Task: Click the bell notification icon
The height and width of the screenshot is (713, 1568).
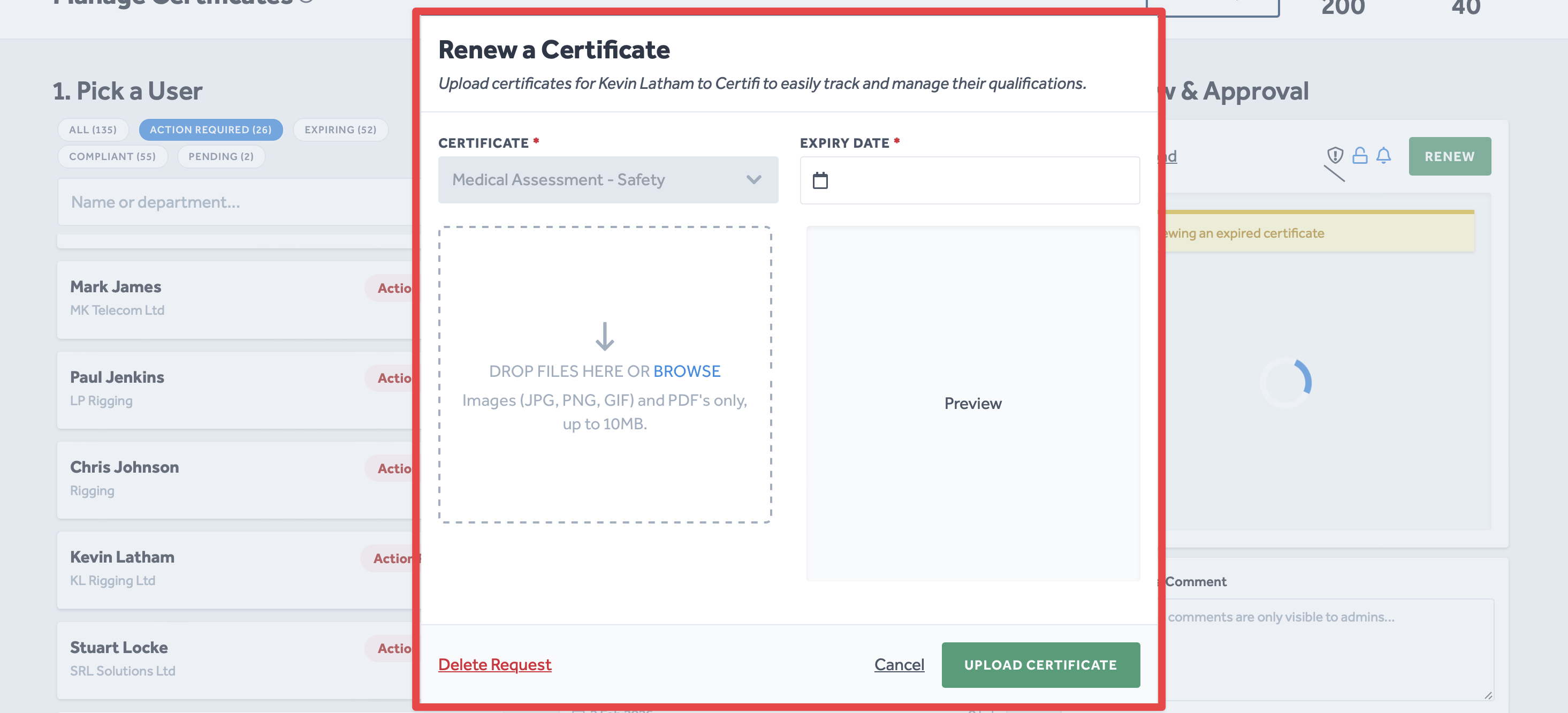Action: [x=1383, y=156]
